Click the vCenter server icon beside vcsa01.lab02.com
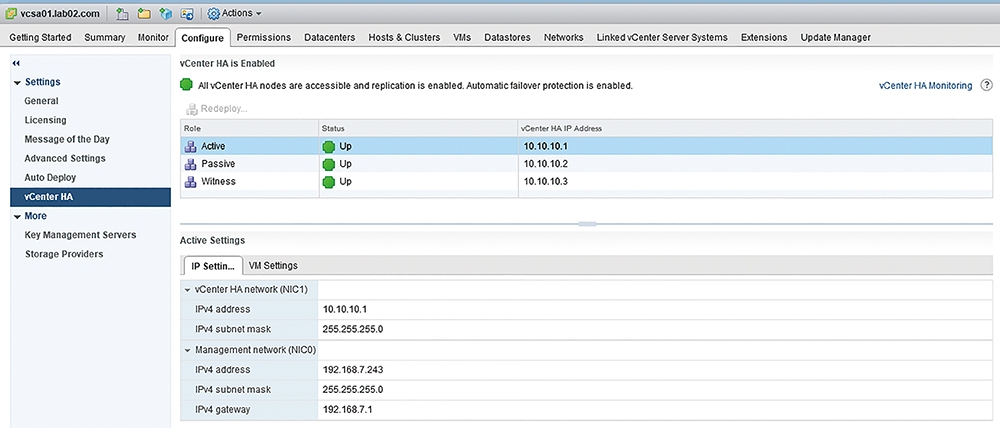Screen dimensions: 1000x428 pyautogui.click(x=11, y=13)
